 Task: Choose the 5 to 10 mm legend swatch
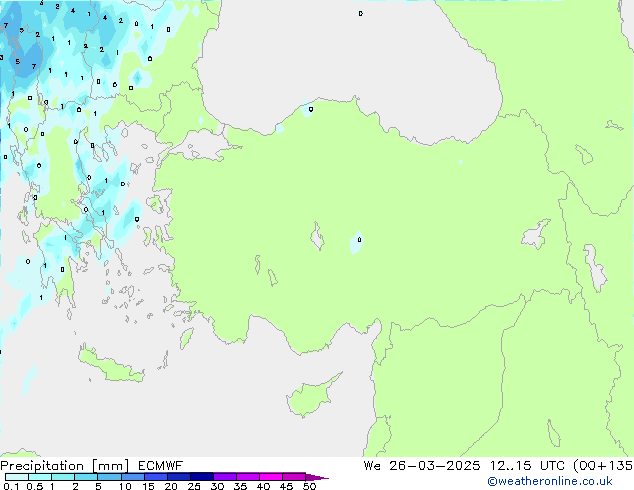point(109,477)
